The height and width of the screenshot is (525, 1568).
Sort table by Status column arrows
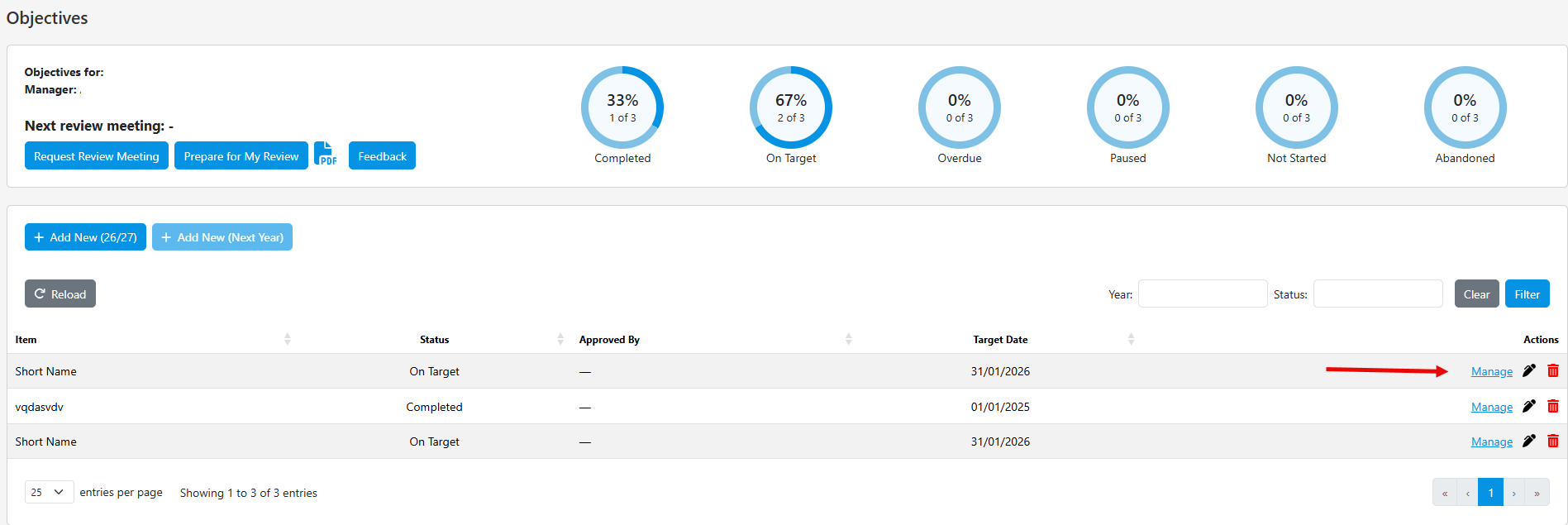click(x=560, y=339)
